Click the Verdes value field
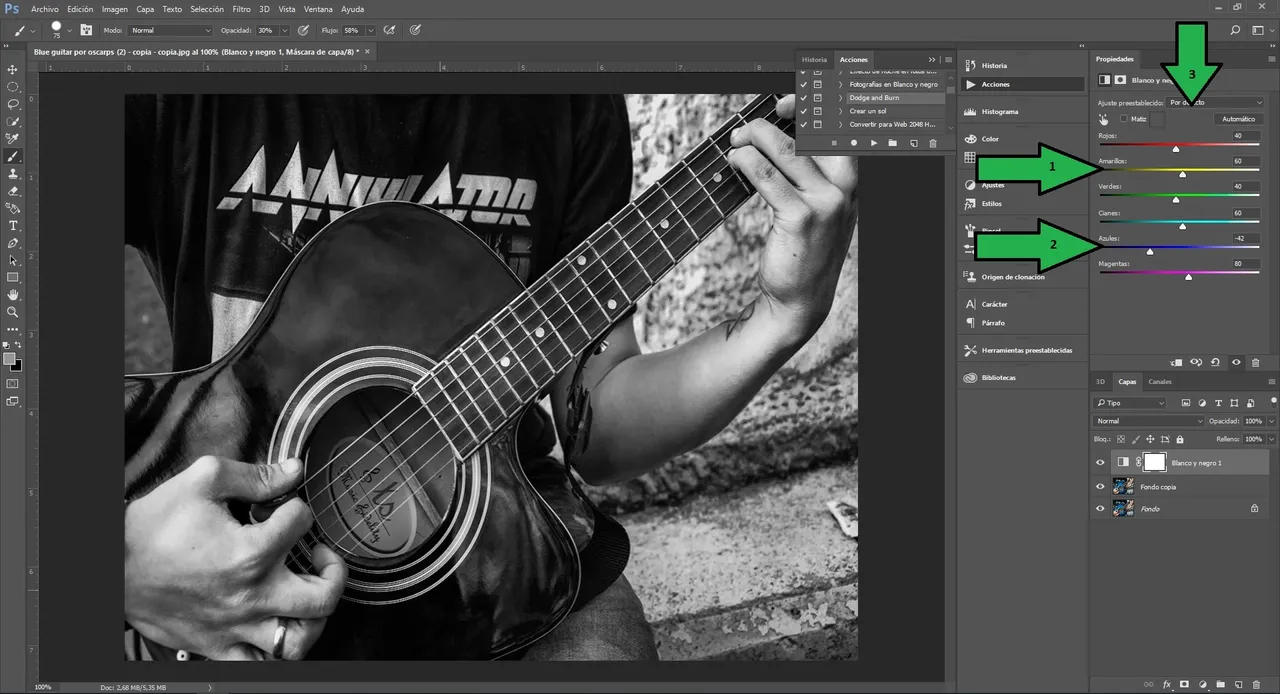The image size is (1280, 694). pos(1244,187)
